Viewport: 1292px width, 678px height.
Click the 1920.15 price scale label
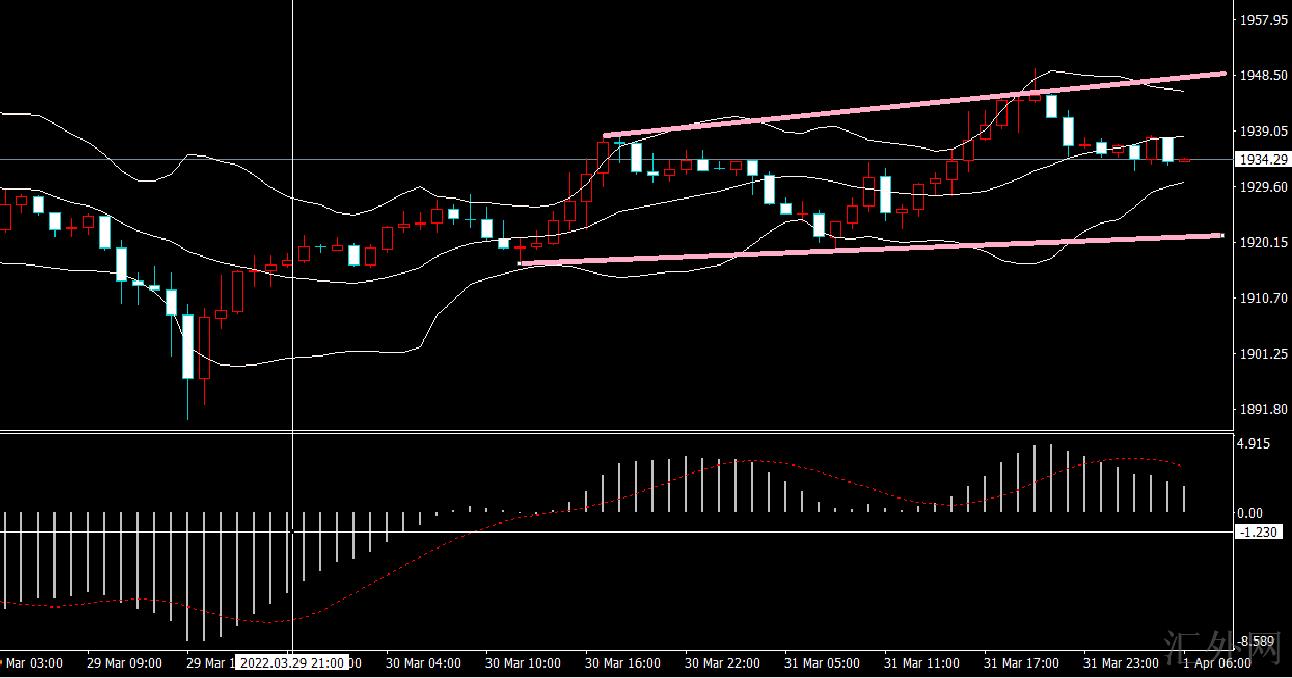[1262, 243]
